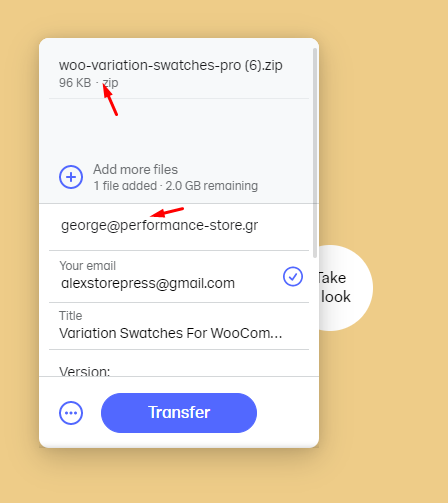Click the verified email checkmark icon
This screenshot has height=503, width=448.
(293, 276)
